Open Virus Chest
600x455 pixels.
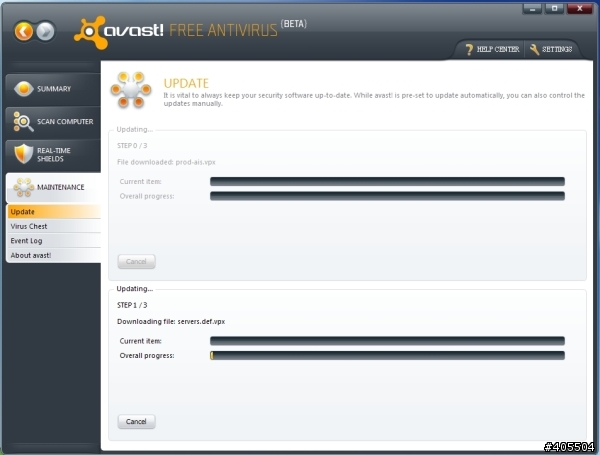[x=54, y=226]
